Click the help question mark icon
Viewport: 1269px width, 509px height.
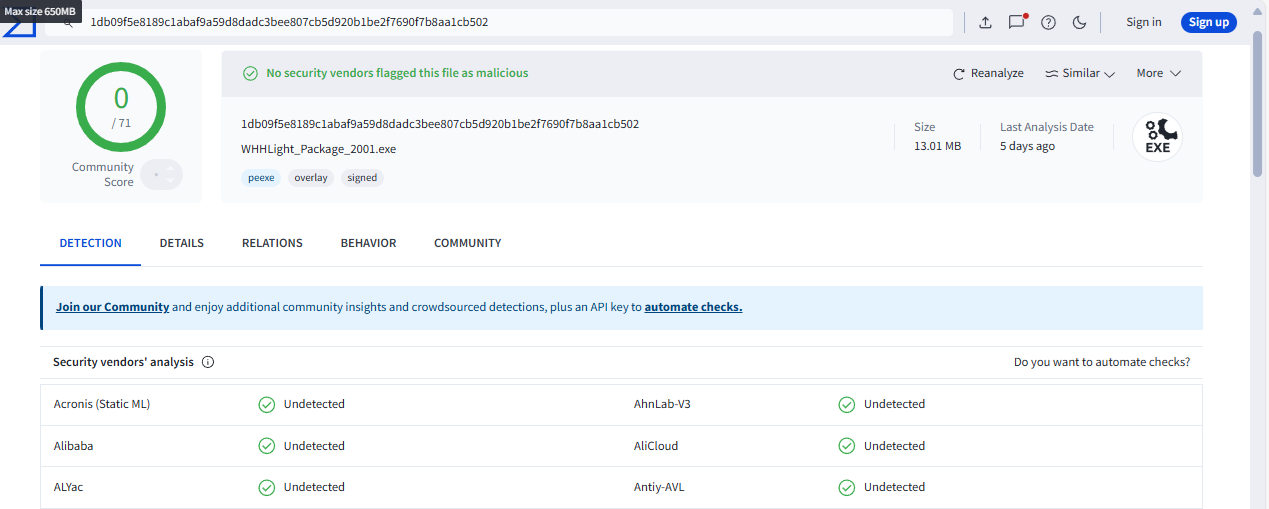click(x=1048, y=22)
